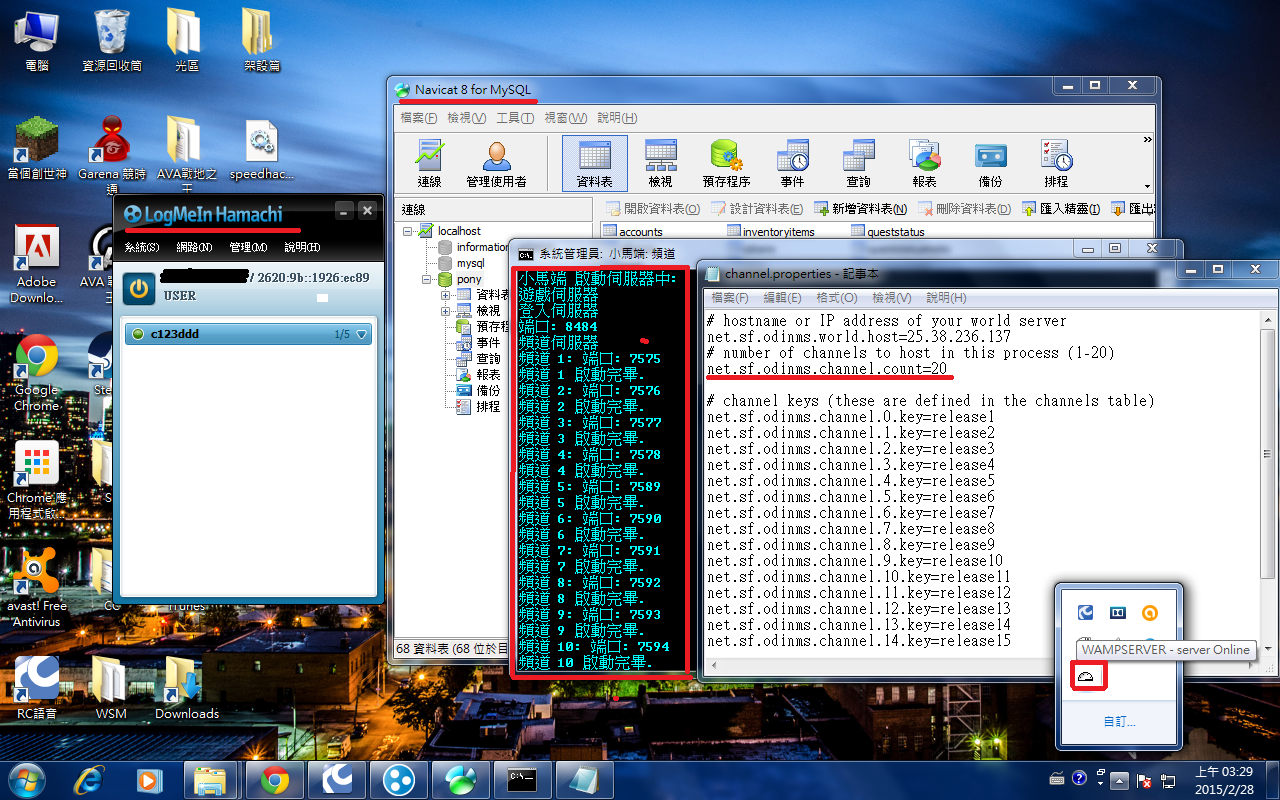Open Notepad 檔案(F) menu

coord(729,298)
